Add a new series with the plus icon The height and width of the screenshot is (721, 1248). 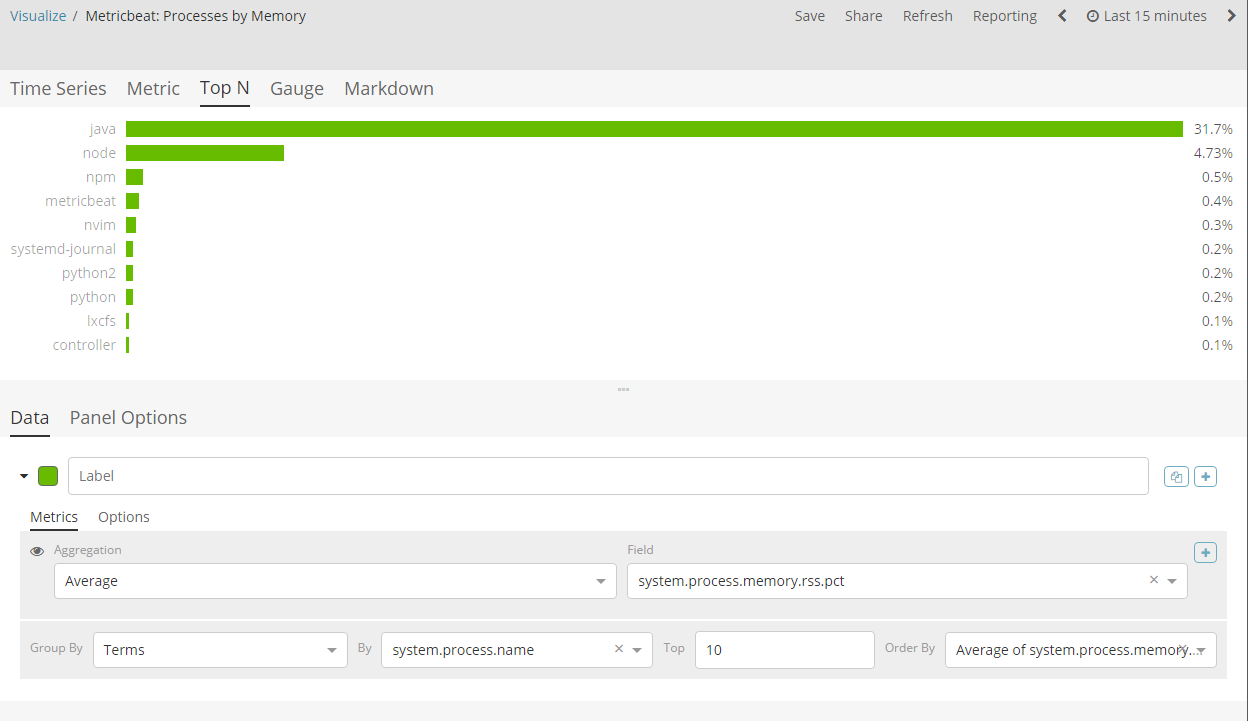click(1206, 477)
